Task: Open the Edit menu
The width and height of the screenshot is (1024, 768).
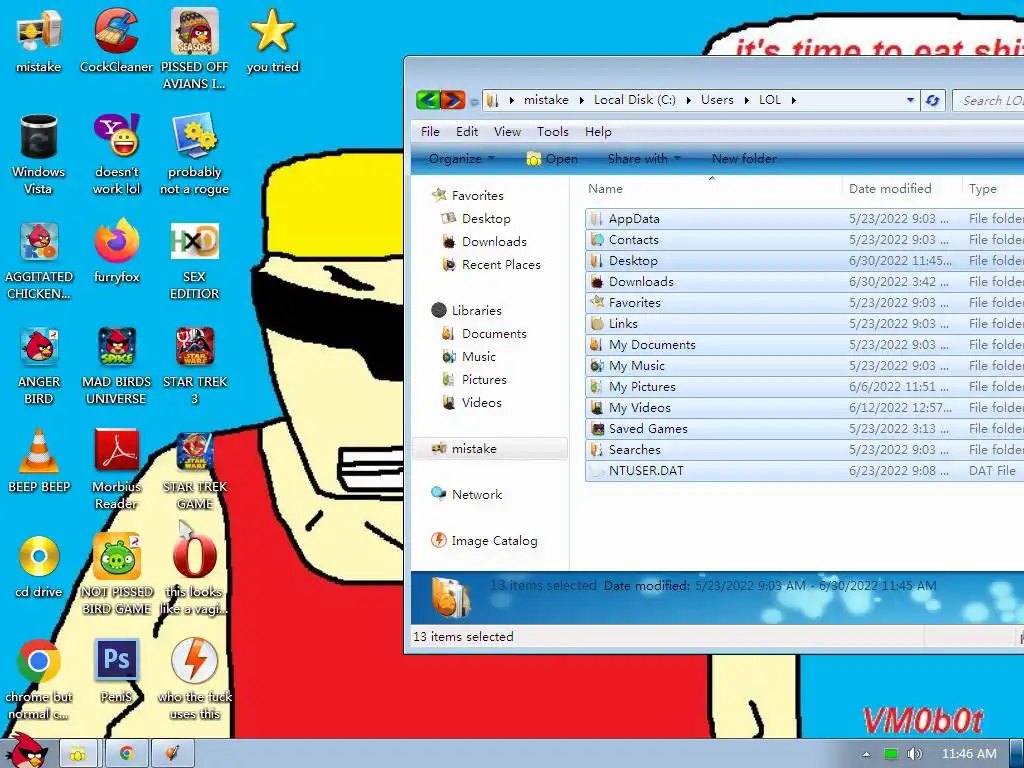Action: tap(467, 132)
